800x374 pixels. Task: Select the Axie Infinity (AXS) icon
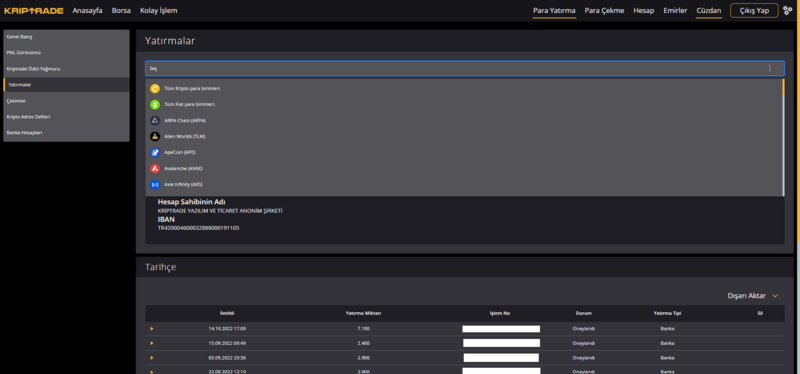click(155, 184)
